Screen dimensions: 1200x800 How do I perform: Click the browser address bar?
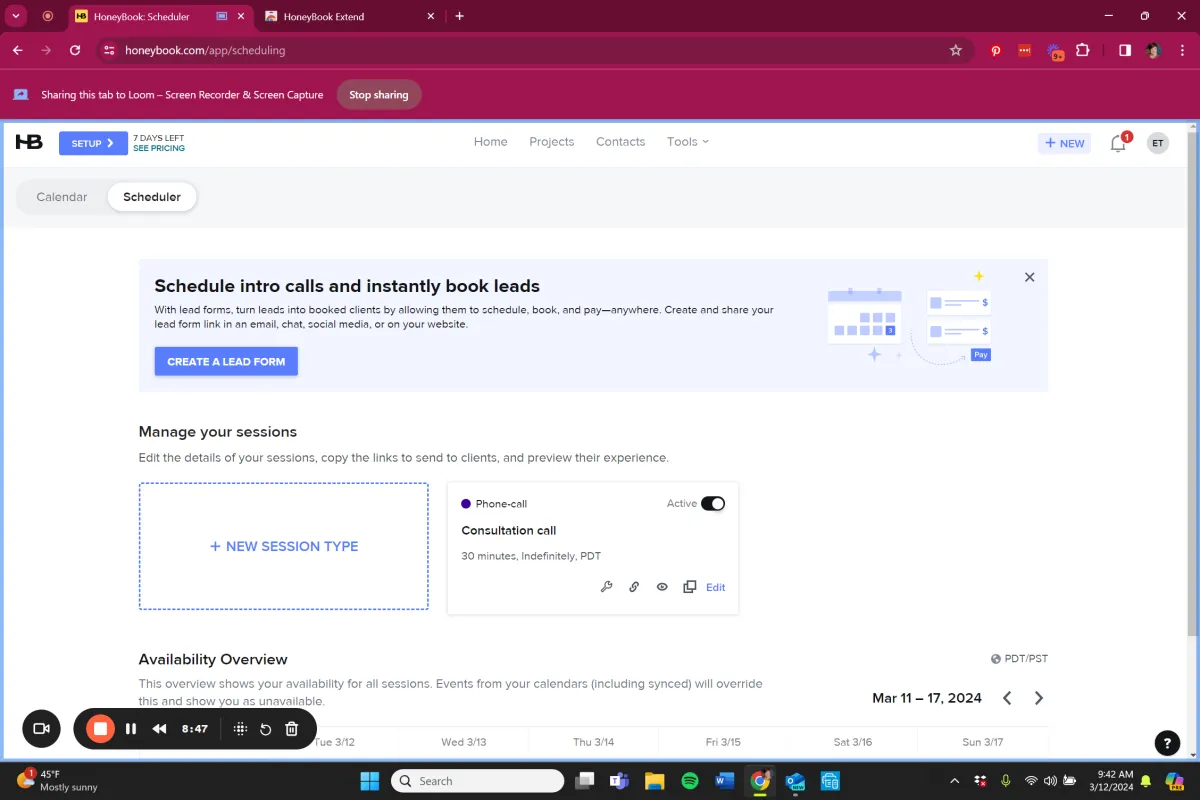[535, 50]
